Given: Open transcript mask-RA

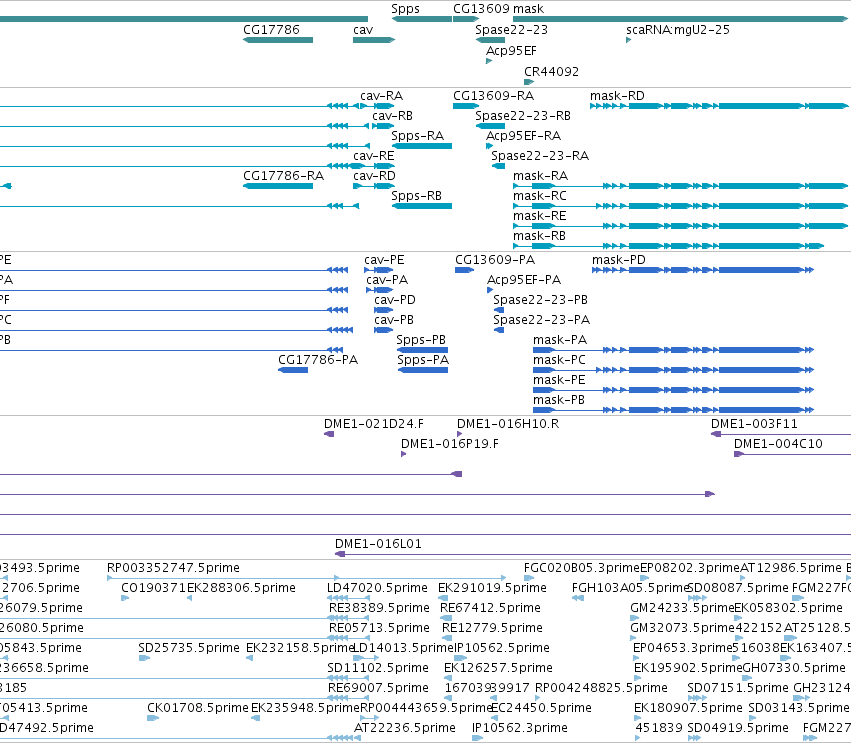Looking at the screenshot, I should pyautogui.click(x=541, y=176).
